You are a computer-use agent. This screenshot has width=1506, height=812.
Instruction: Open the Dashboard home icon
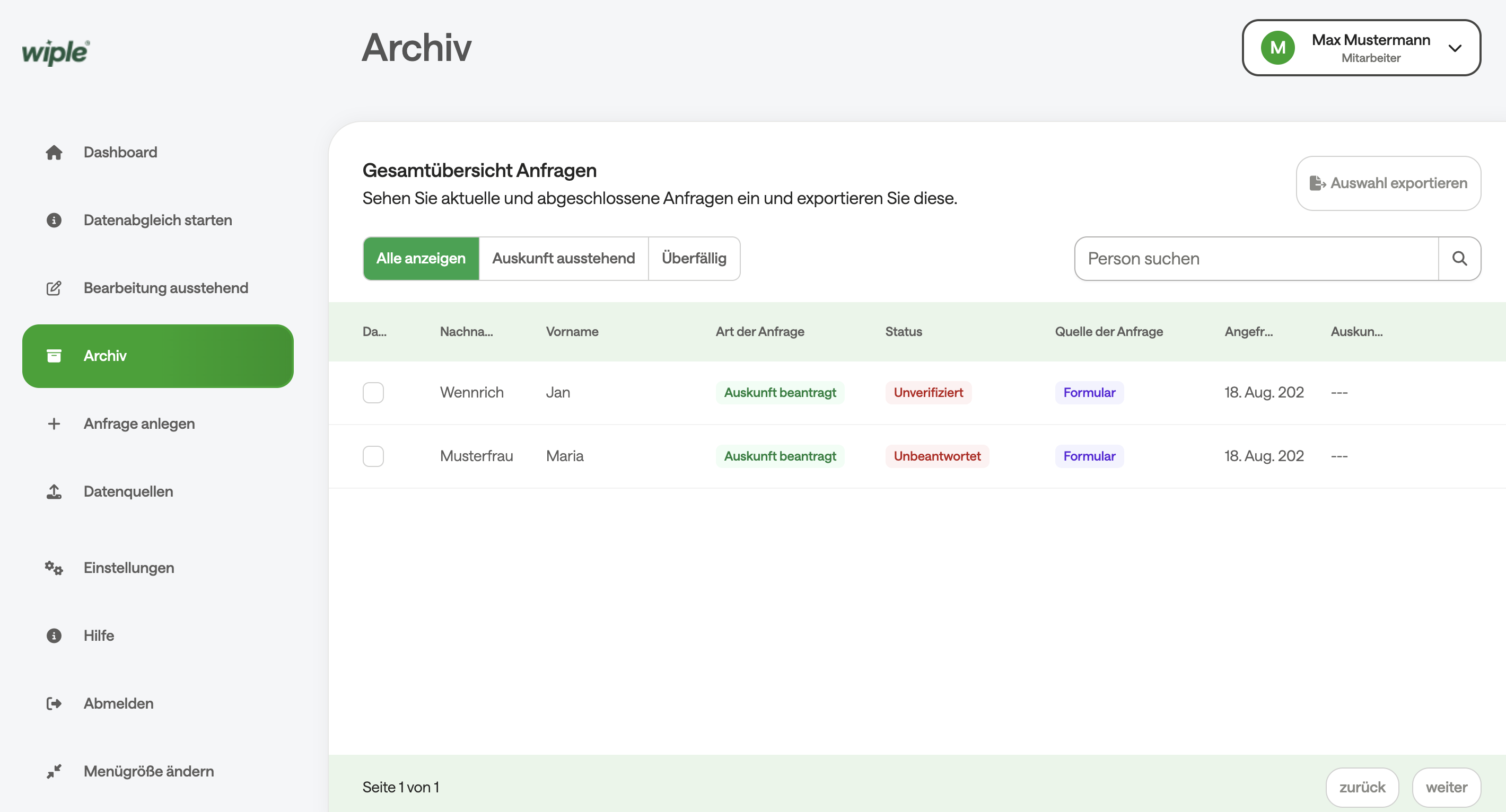[x=54, y=152]
